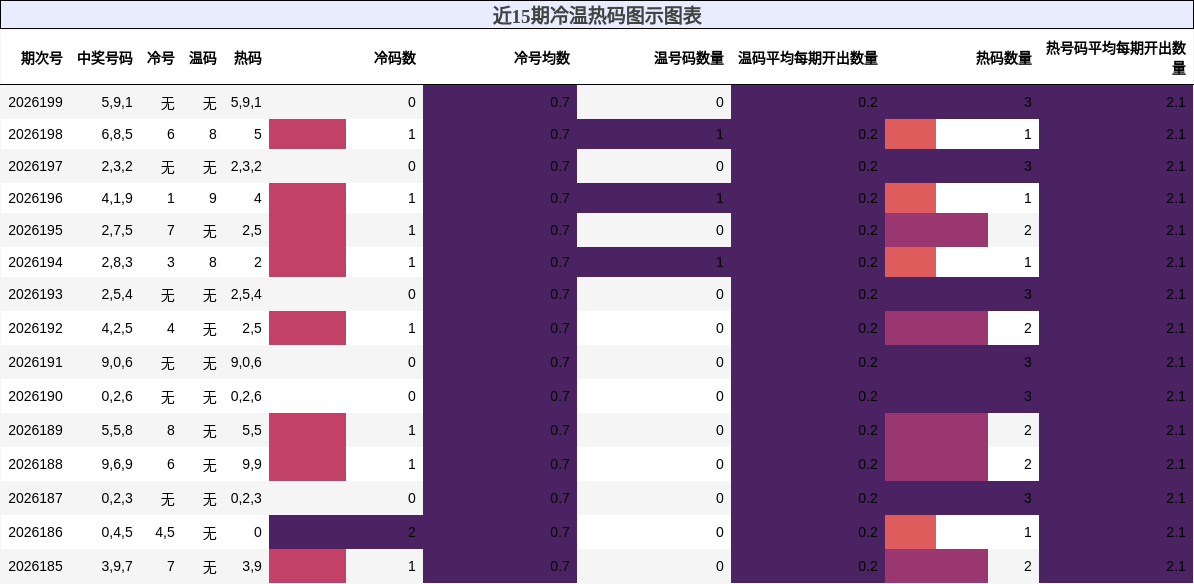Select issue number 2026192
The height and width of the screenshot is (584, 1194).
[36, 328]
